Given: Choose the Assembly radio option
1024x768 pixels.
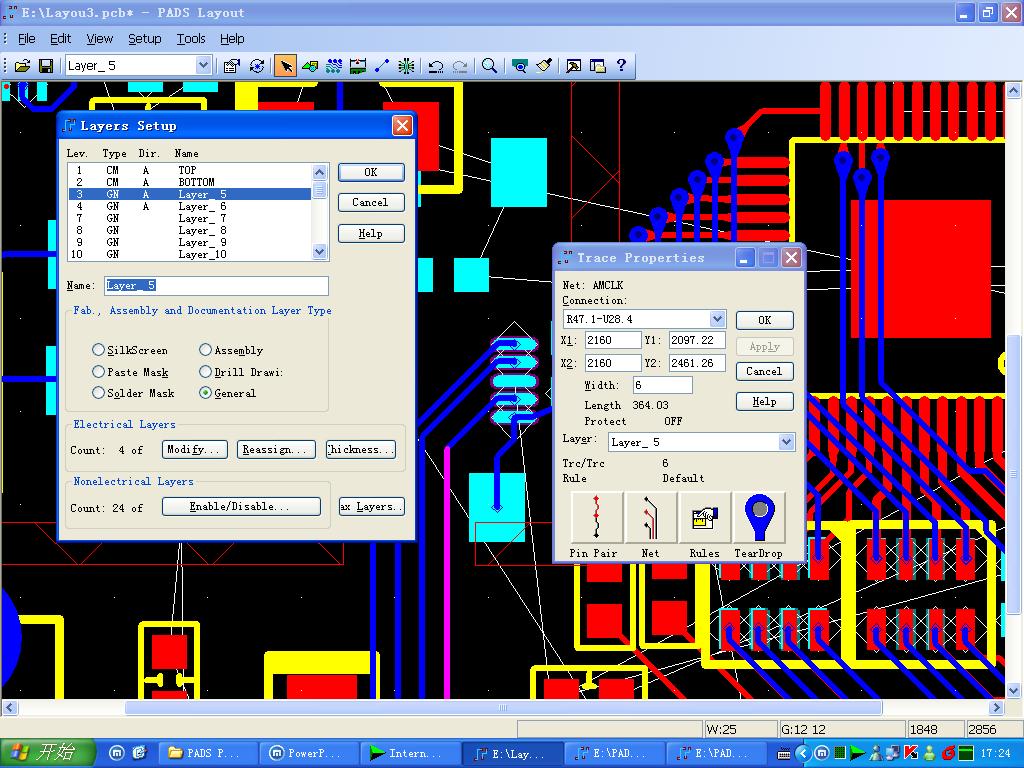Looking at the screenshot, I should 205,350.
